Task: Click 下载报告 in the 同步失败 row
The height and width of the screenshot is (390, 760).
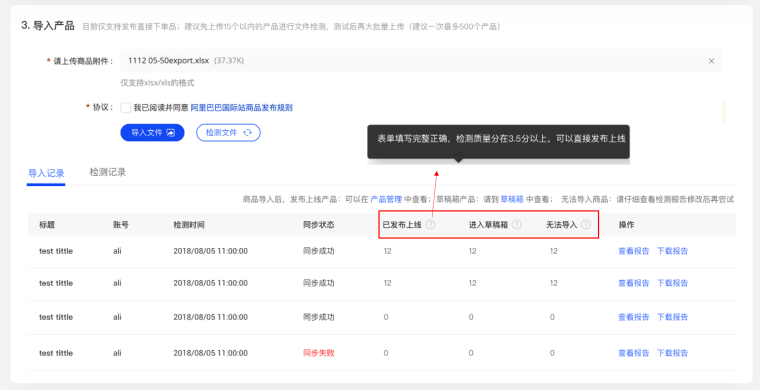Action: coord(672,353)
